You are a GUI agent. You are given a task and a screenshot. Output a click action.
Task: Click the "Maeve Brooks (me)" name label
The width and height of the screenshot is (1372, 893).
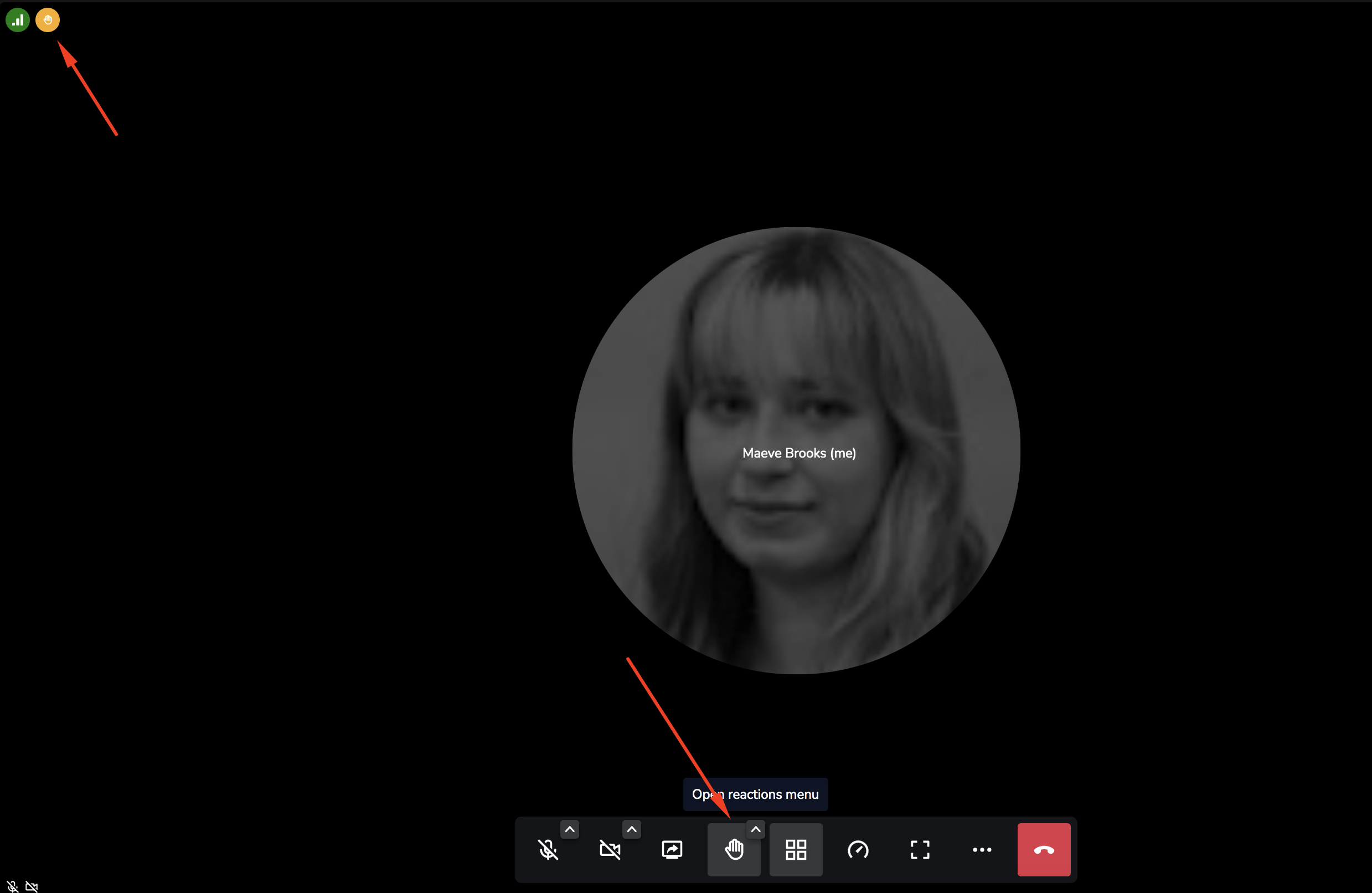pos(799,453)
